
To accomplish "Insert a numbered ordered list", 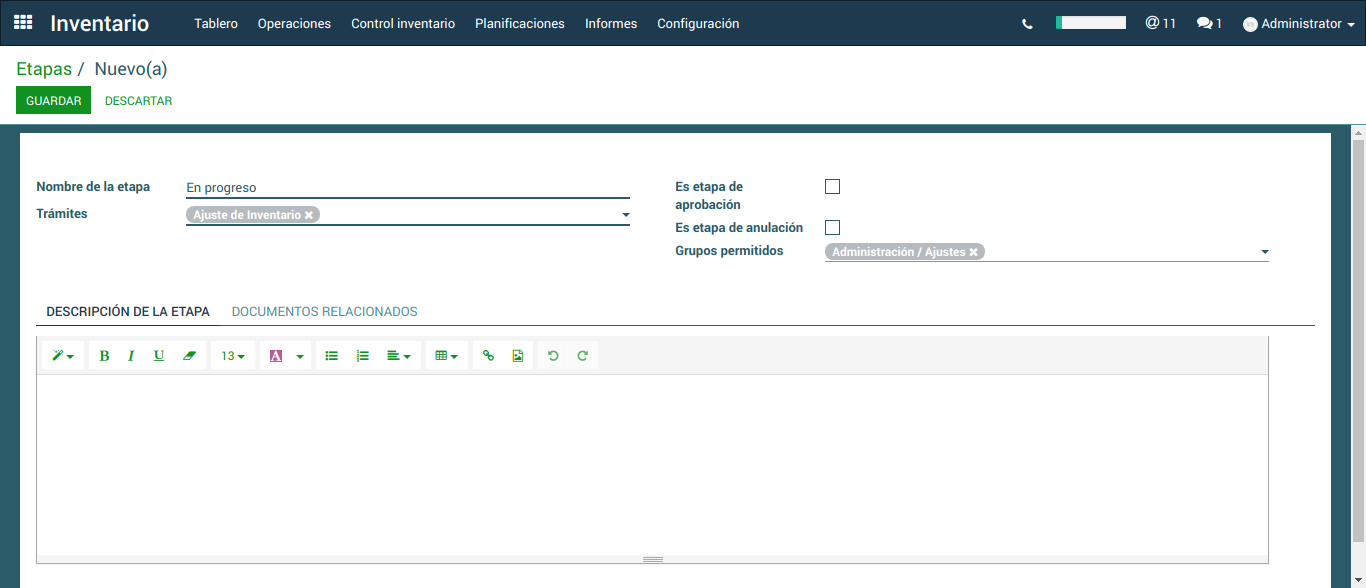I will tap(363, 356).
